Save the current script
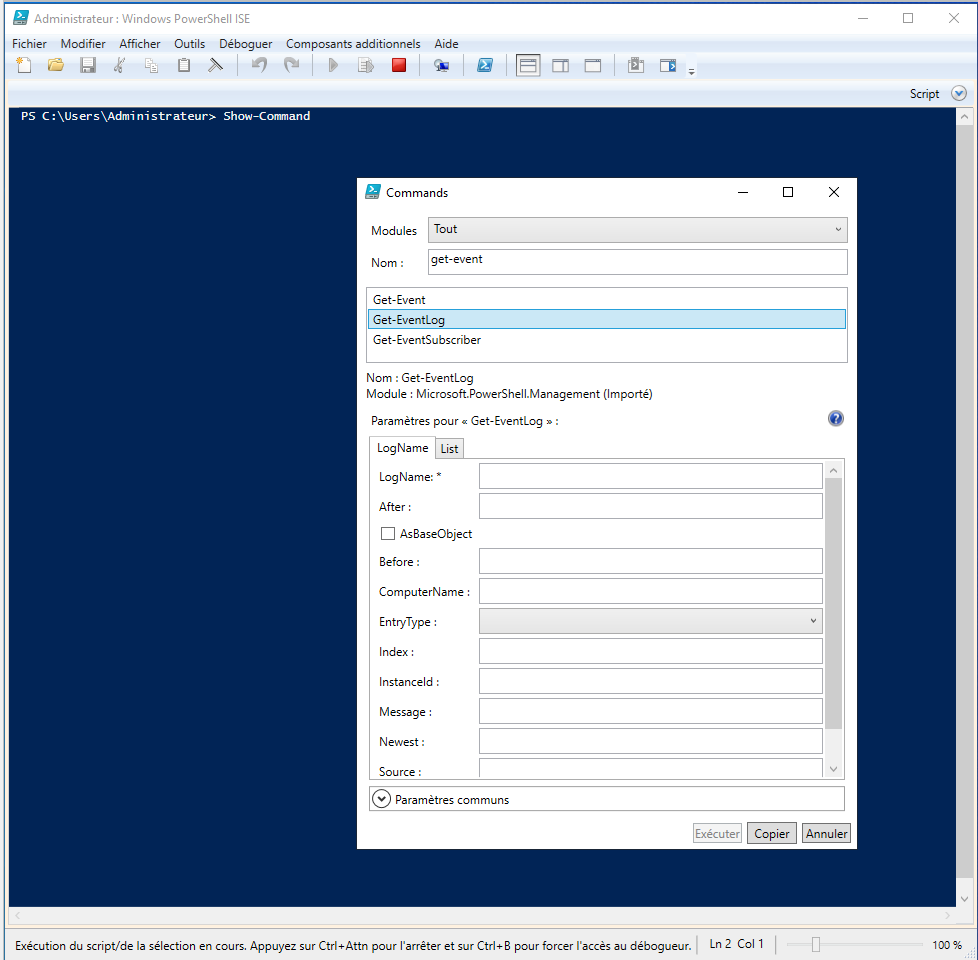Screen dimensions: 978x960 click(87, 64)
